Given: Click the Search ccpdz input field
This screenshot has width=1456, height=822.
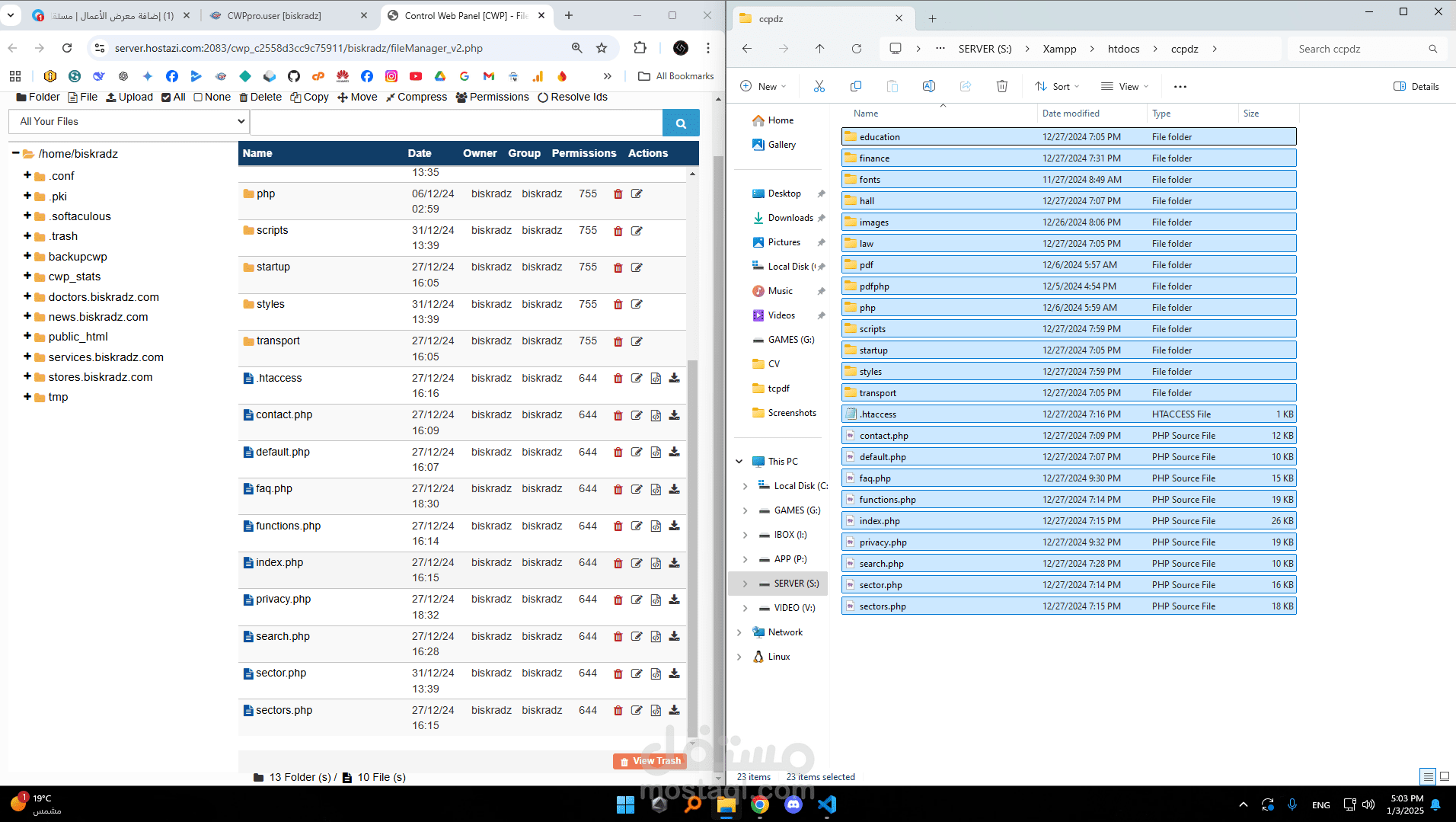Looking at the screenshot, I should click(1359, 49).
